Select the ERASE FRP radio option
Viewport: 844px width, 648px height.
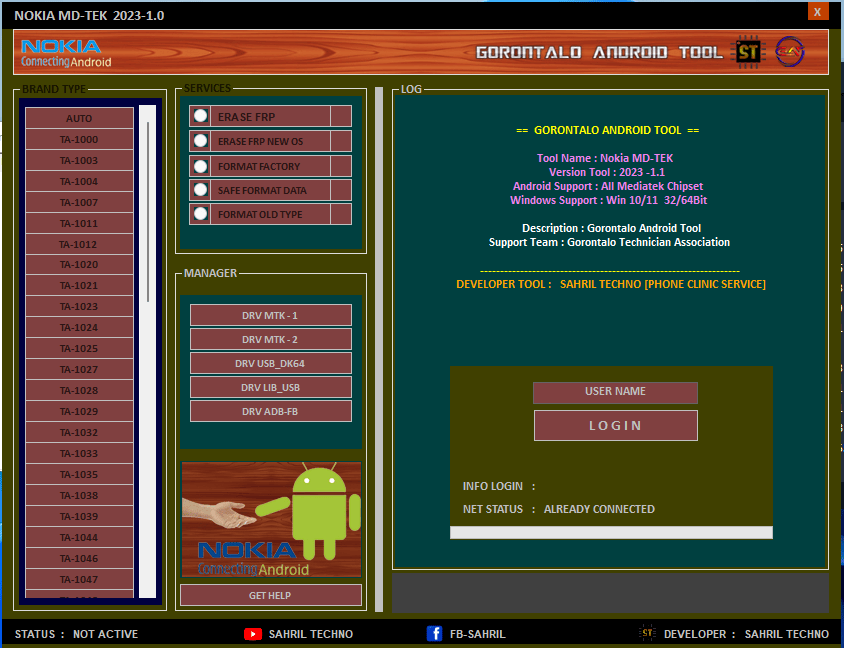tap(200, 117)
